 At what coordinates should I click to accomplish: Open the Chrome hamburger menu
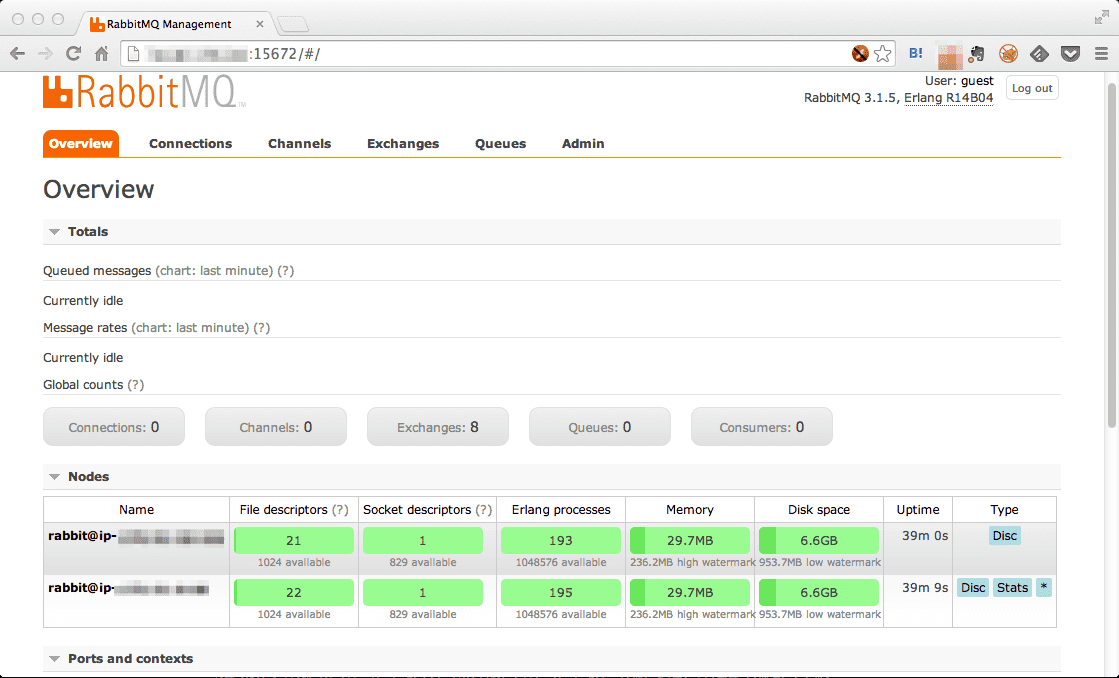[1101, 54]
